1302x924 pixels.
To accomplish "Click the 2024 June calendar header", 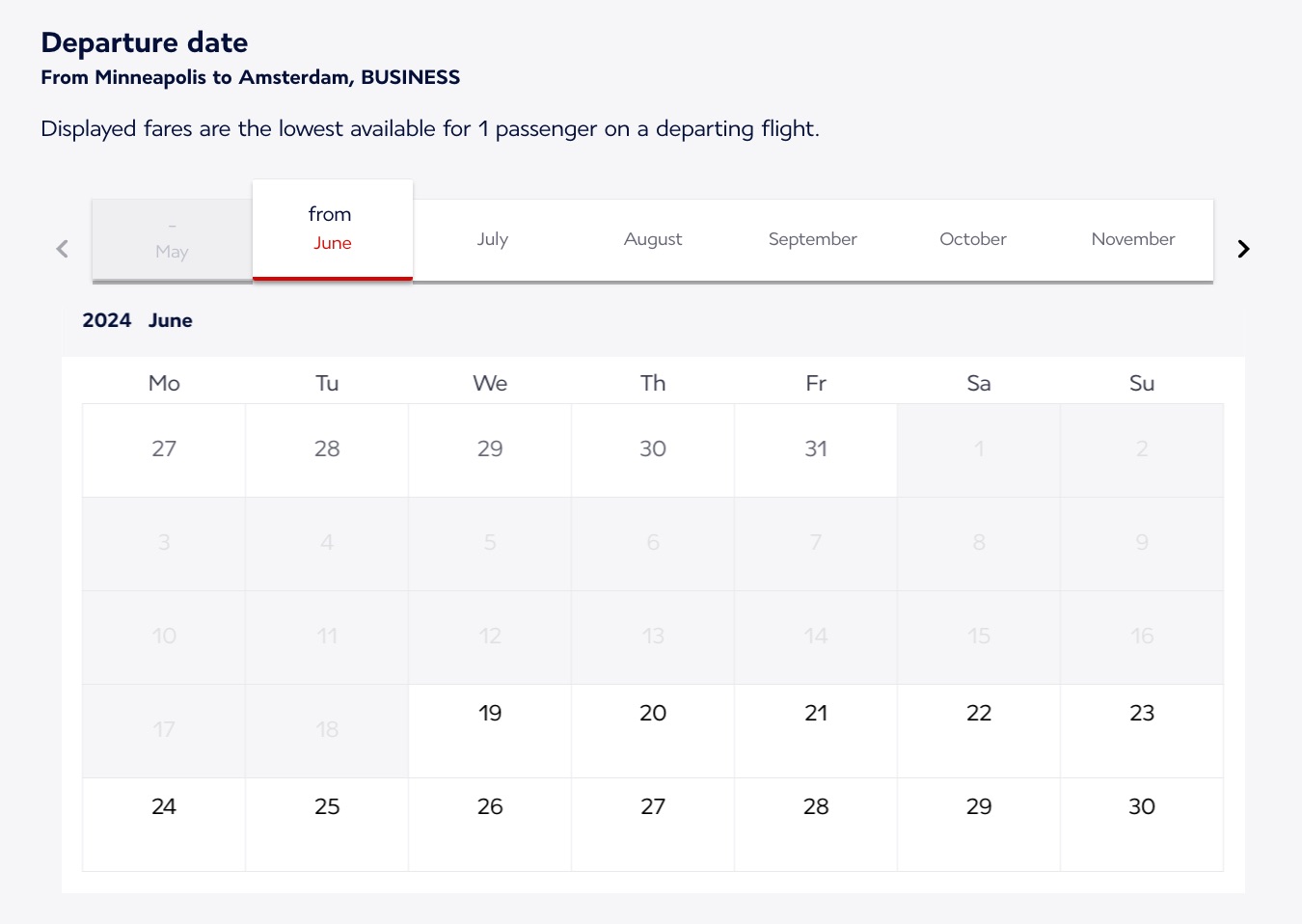I will point(138,320).
